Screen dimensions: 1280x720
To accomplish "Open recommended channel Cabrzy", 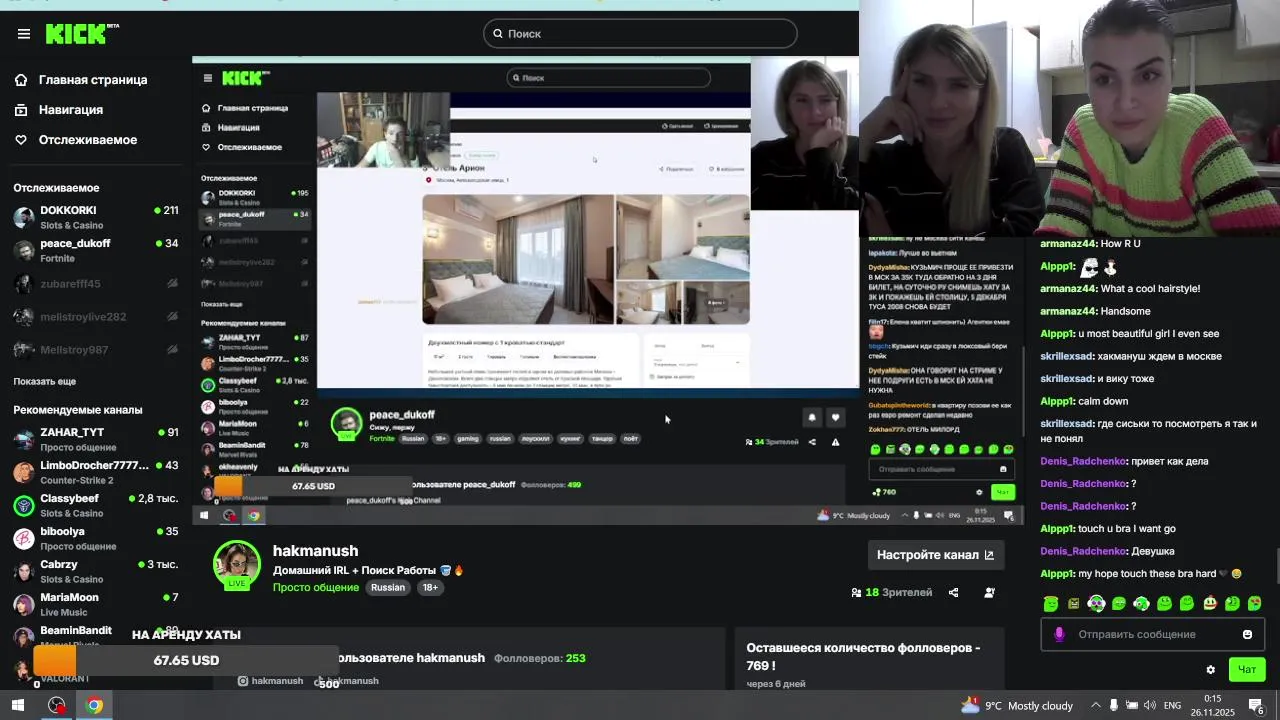I will click(x=96, y=571).
